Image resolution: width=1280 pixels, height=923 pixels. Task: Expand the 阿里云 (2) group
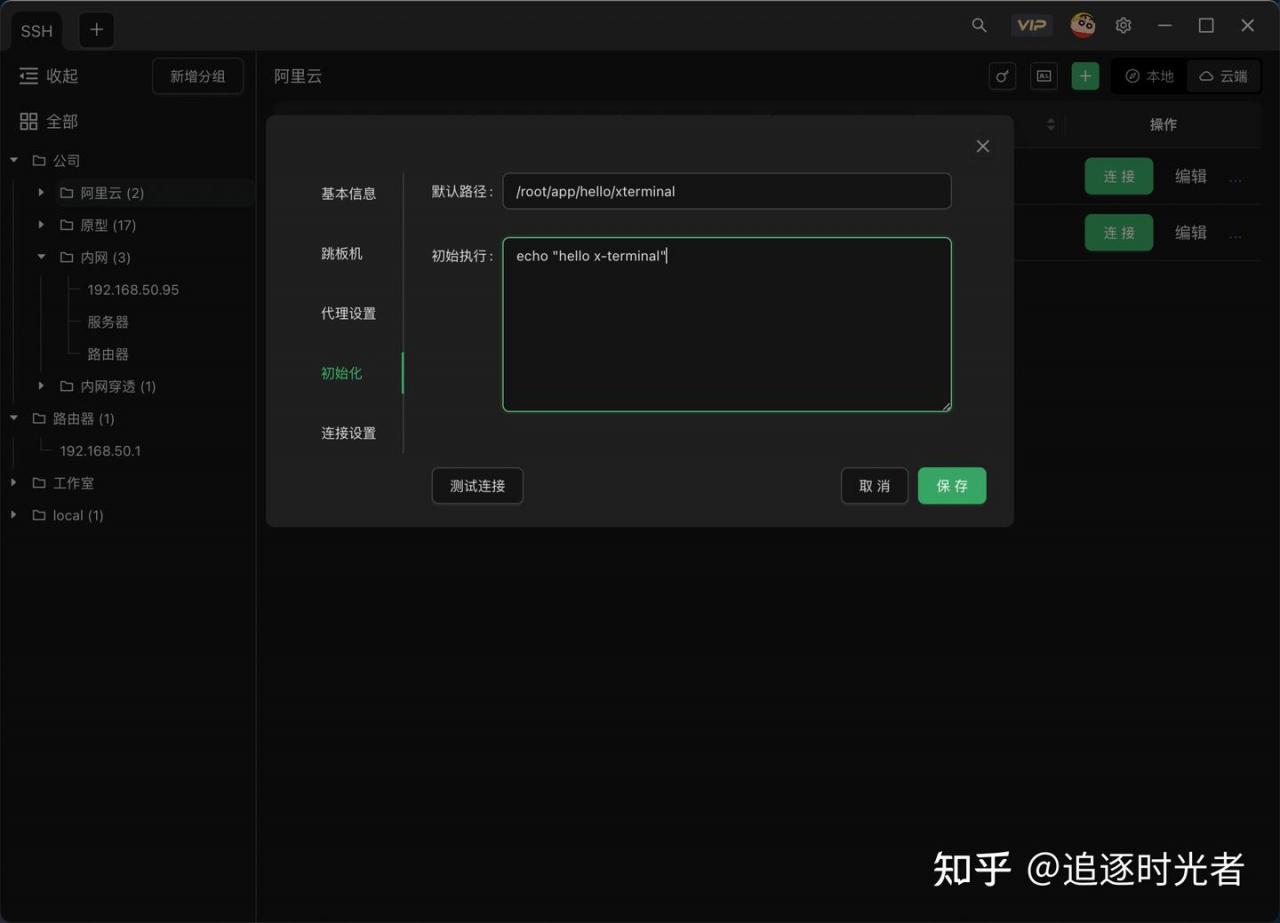[41, 192]
